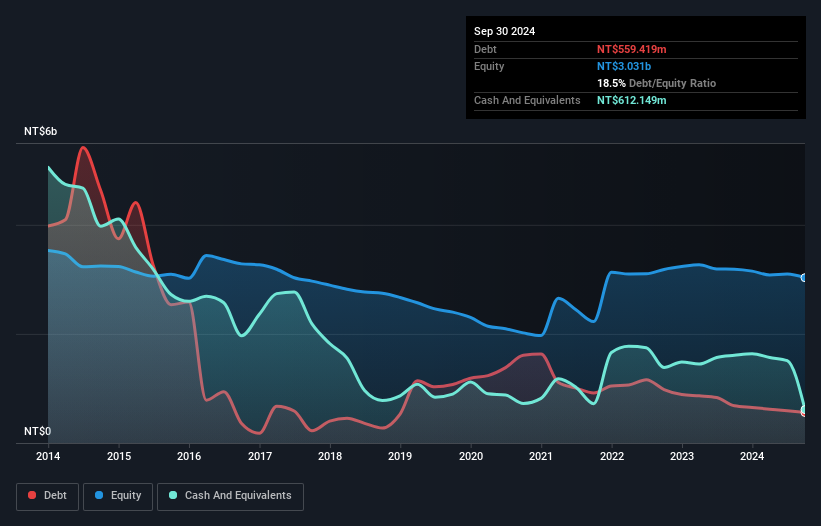This screenshot has width=821, height=526.
Task: Click the NT$559.419m debt value
Action: pyautogui.click(x=631, y=49)
